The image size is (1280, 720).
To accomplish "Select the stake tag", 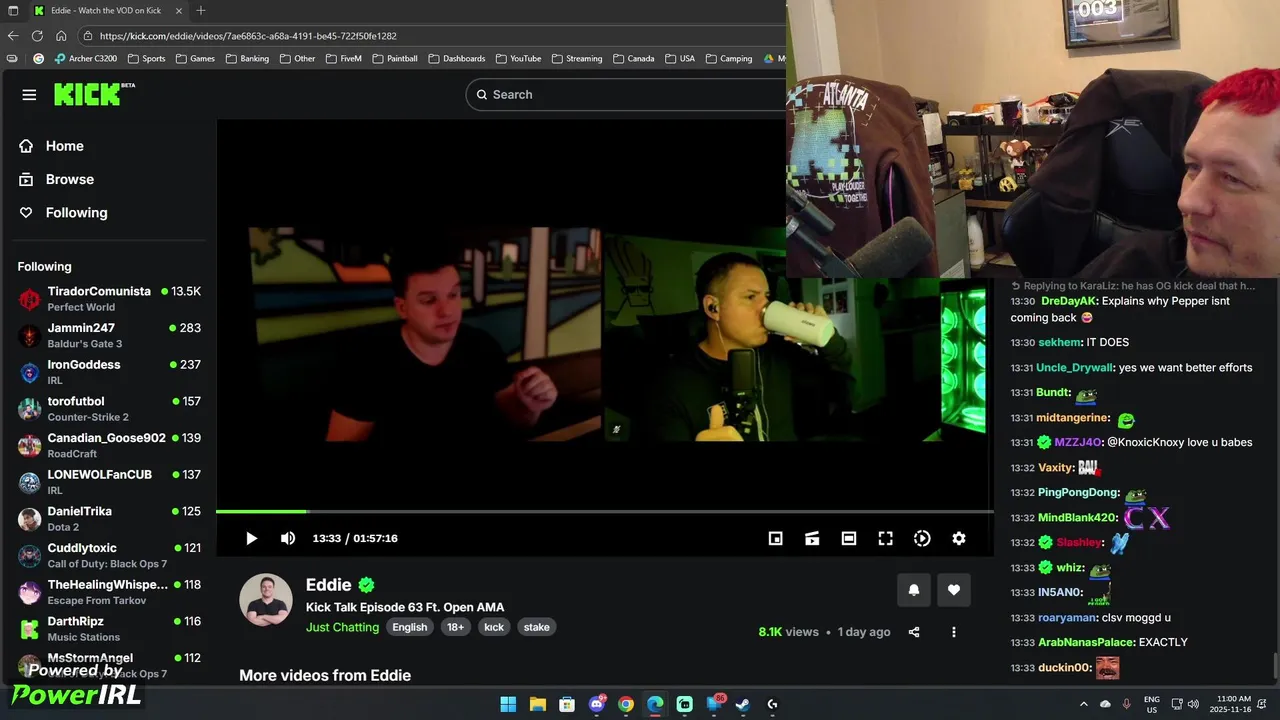I will tap(537, 627).
